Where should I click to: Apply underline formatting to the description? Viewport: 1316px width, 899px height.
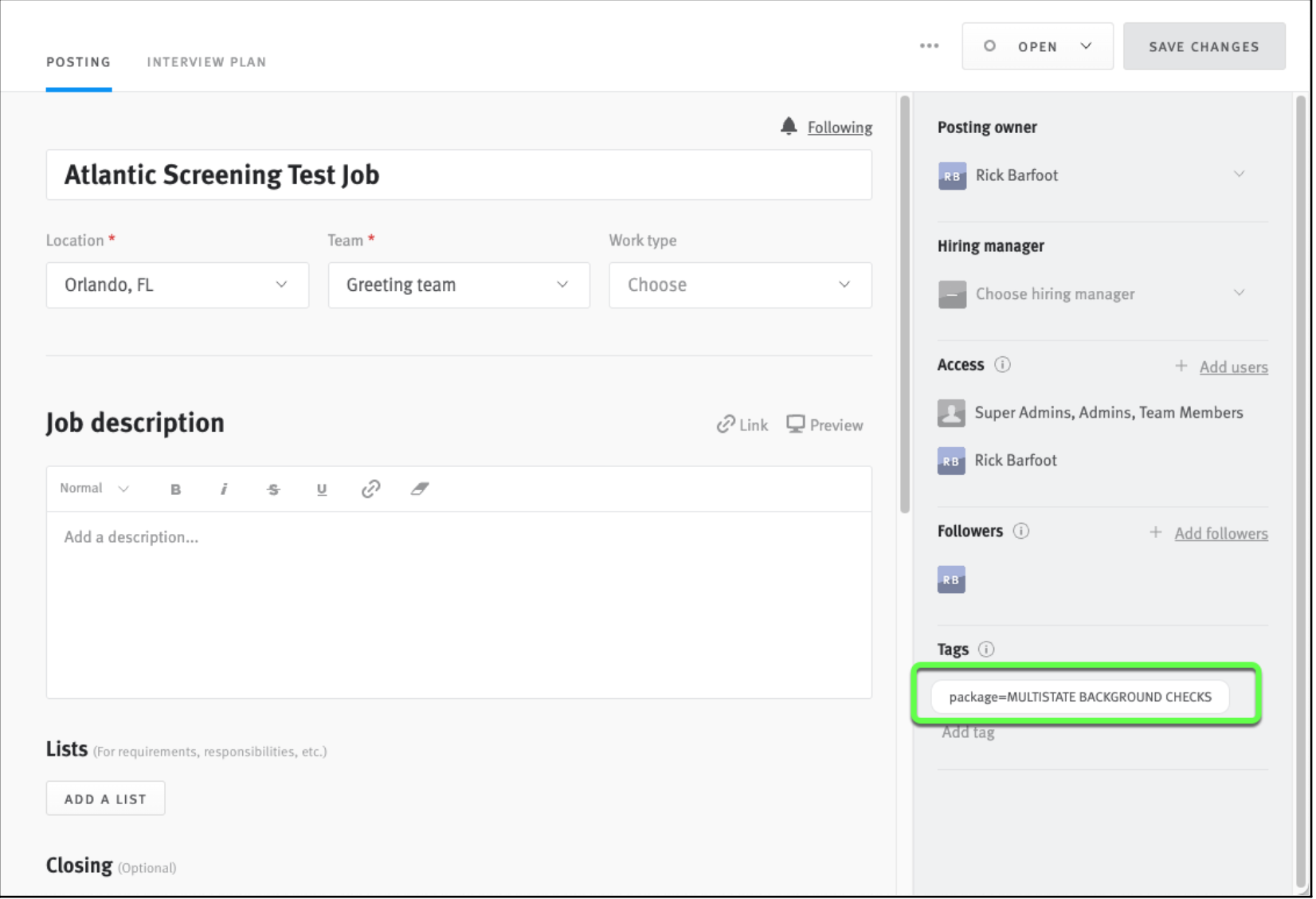coord(322,489)
